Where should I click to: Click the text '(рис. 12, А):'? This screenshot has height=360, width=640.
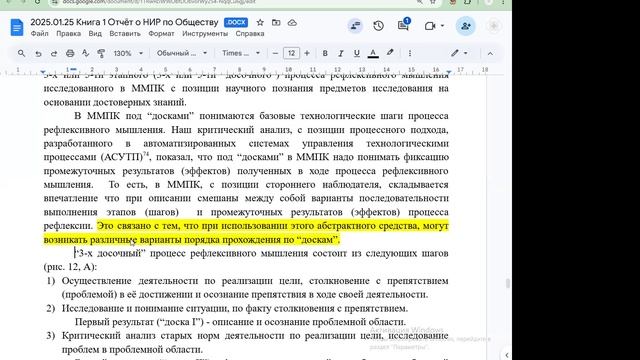(x=70, y=267)
